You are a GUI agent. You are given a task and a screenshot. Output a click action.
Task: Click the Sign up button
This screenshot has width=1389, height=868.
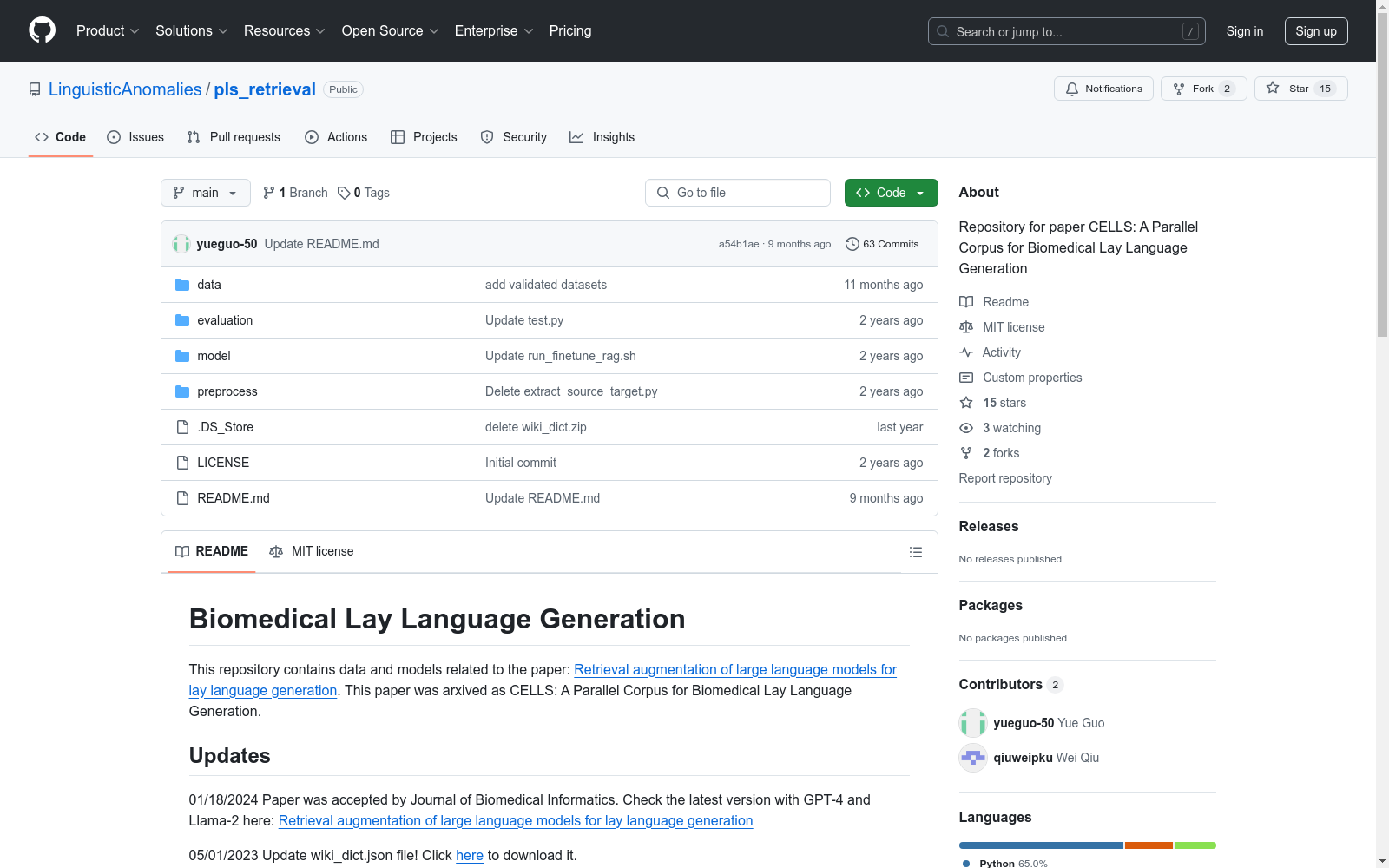click(x=1316, y=31)
